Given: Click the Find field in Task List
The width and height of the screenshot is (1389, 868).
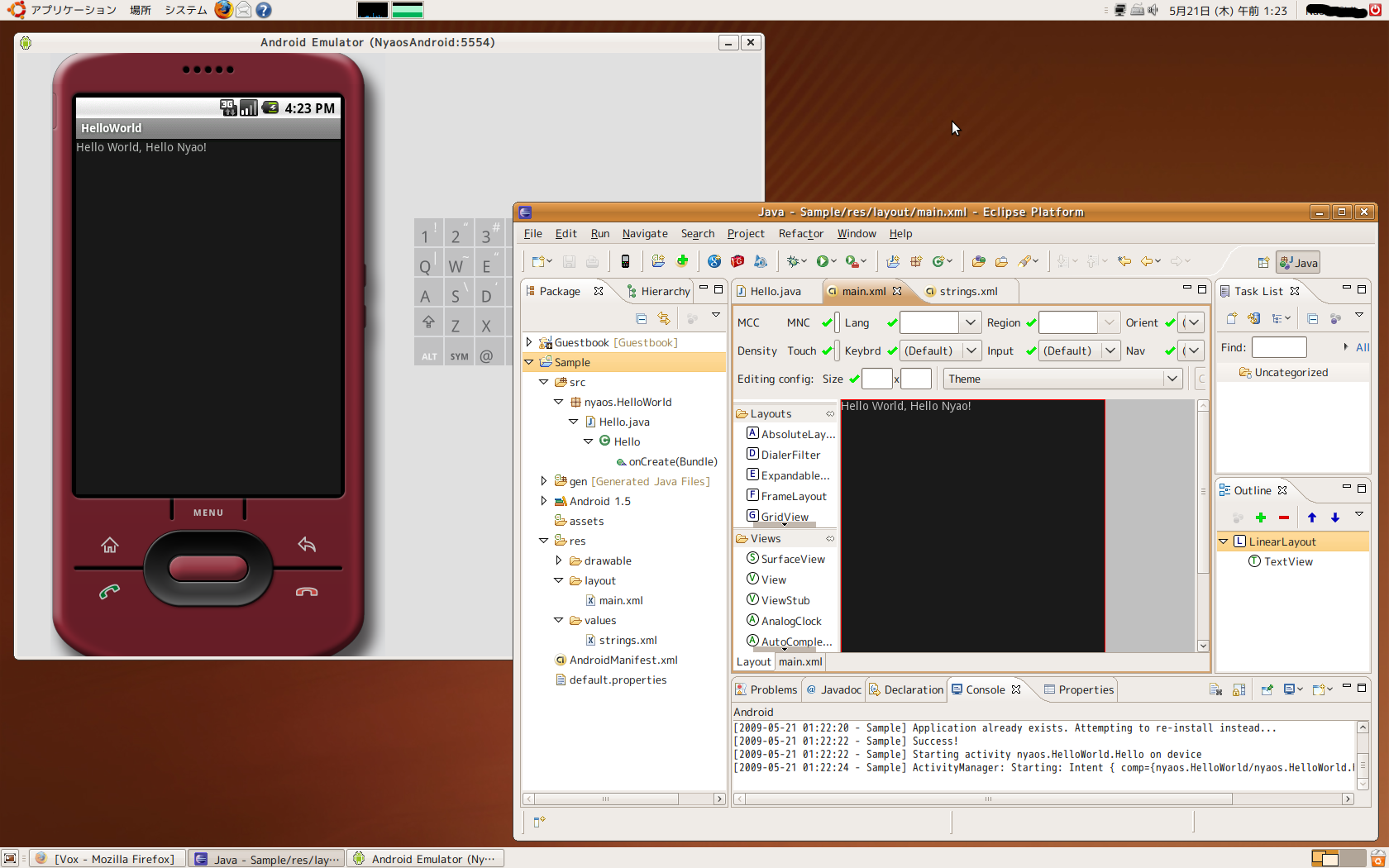Looking at the screenshot, I should pos(1279,347).
